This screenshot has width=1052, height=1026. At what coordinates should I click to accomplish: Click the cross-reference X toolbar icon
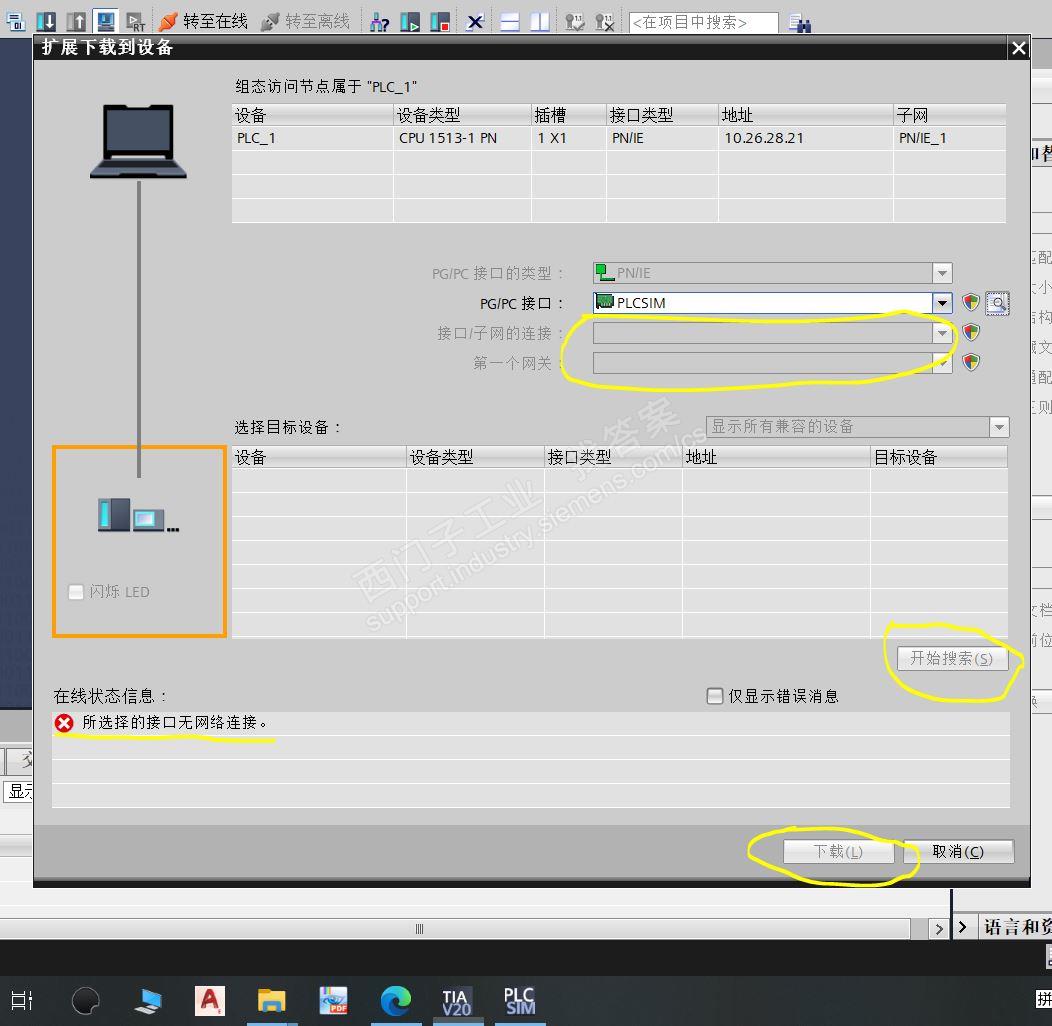pyautogui.click(x=475, y=22)
